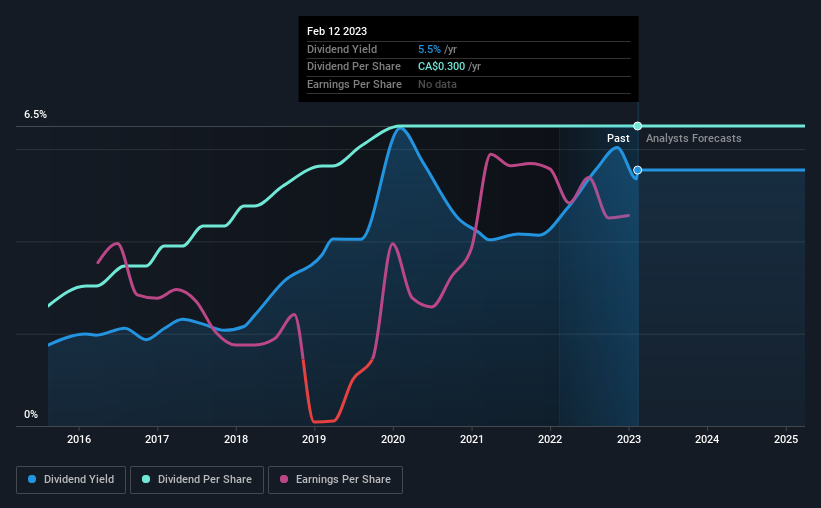Click the tooltip Dividend Per Share row label
821x508 pixels.
point(353,67)
